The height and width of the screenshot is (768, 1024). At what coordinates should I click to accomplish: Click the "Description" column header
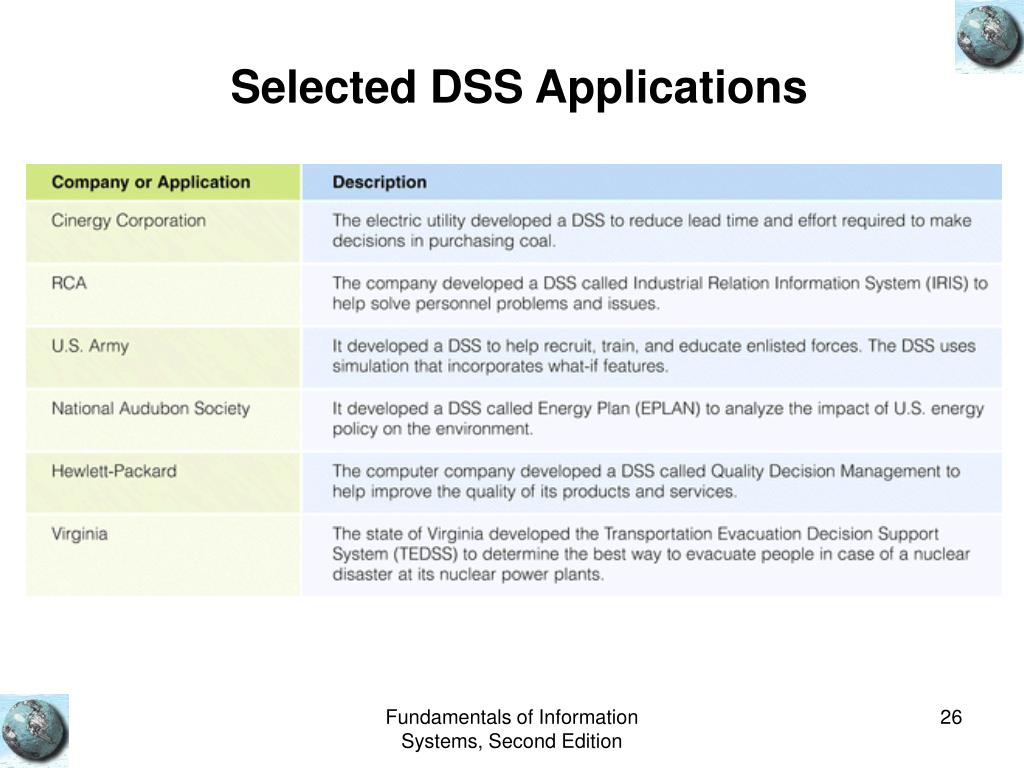tap(652, 182)
